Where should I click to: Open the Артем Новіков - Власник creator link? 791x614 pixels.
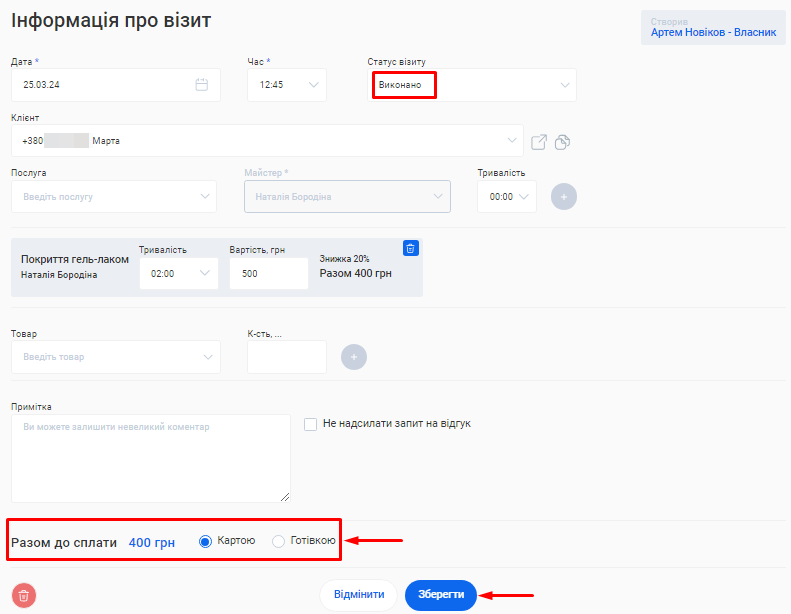tap(713, 33)
